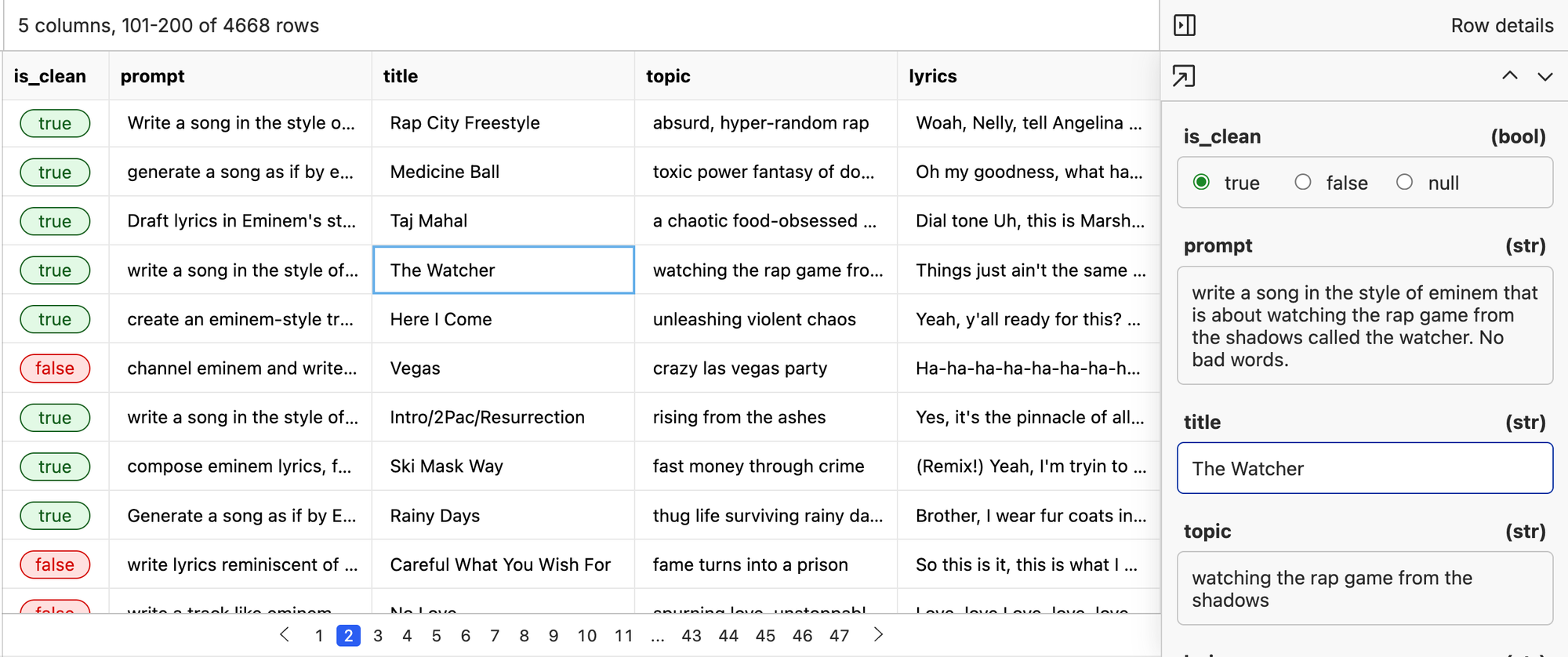Collapse the Row details side panel
Screen dimensions: 1568x657
click(x=1185, y=26)
